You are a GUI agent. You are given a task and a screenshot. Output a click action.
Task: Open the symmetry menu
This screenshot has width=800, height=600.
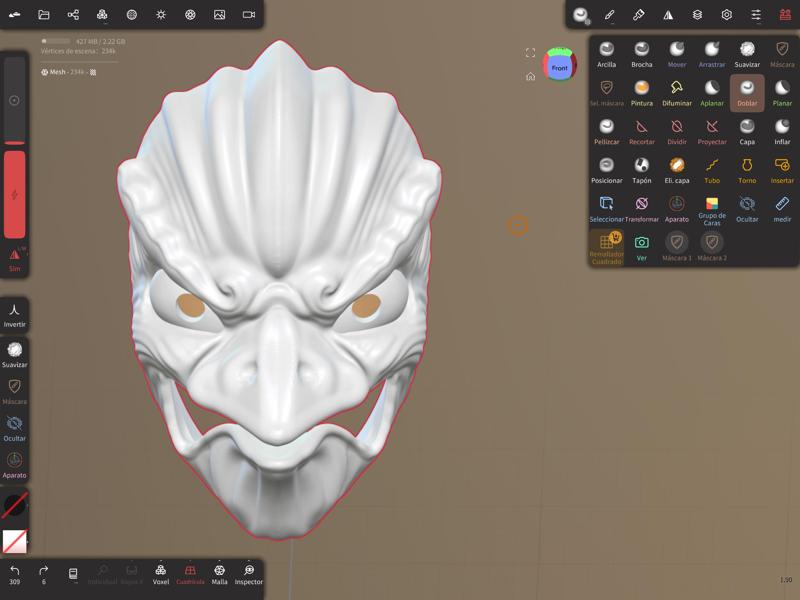(668, 15)
